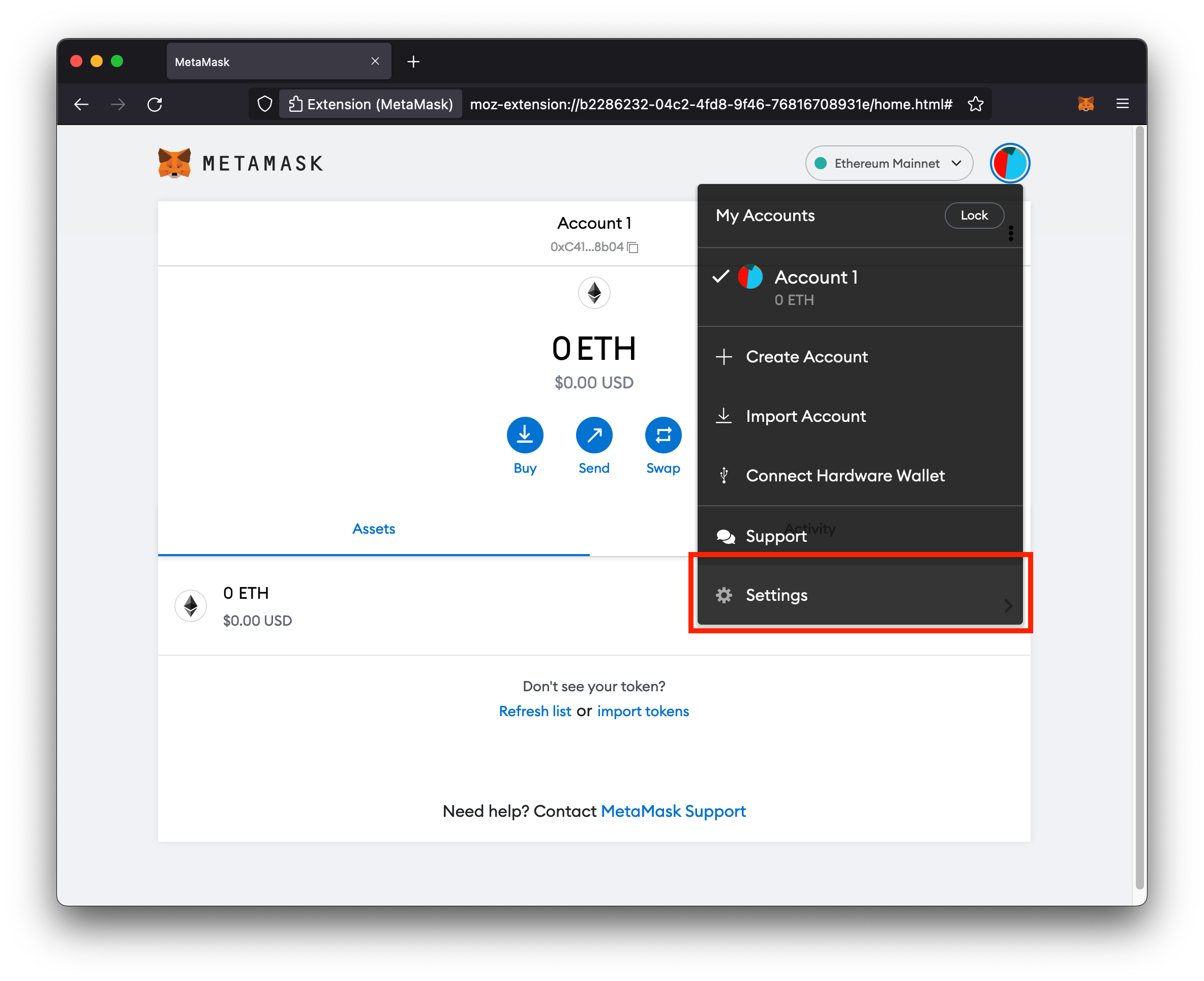The image size is (1204, 981).
Task: Click the Buy icon
Action: (x=525, y=435)
